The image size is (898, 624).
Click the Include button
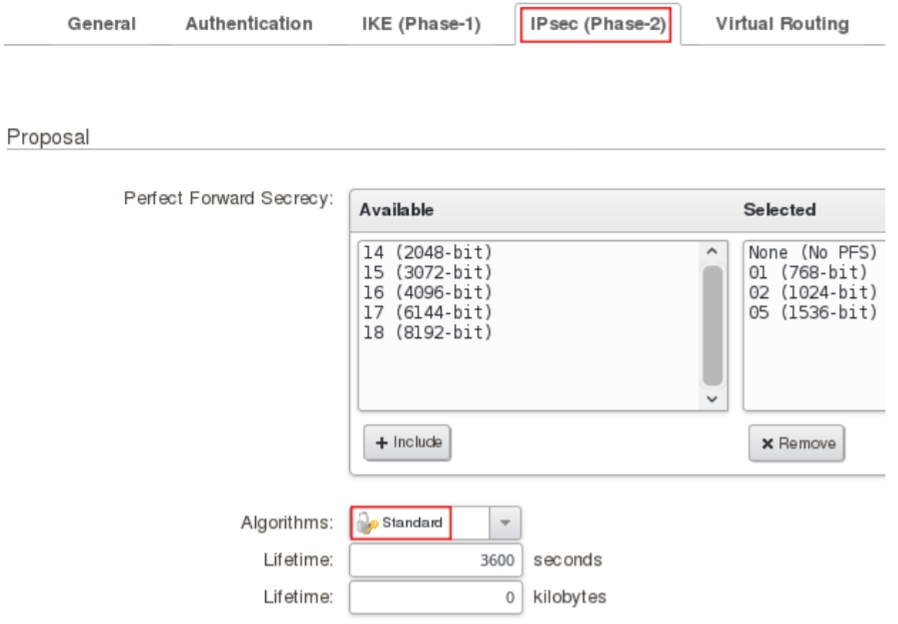407,443
